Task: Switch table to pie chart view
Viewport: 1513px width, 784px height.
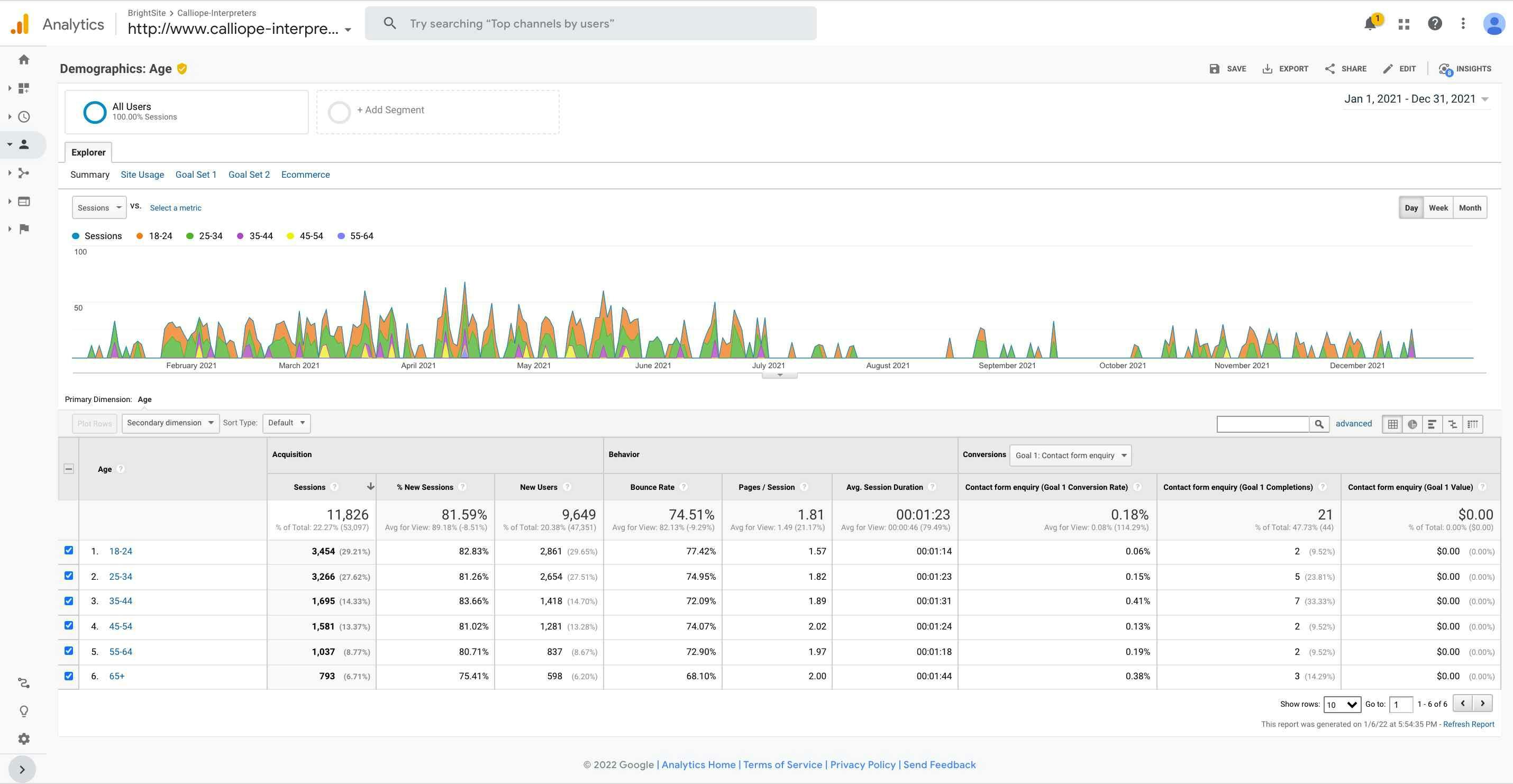Action: [x=1412, y=424]
